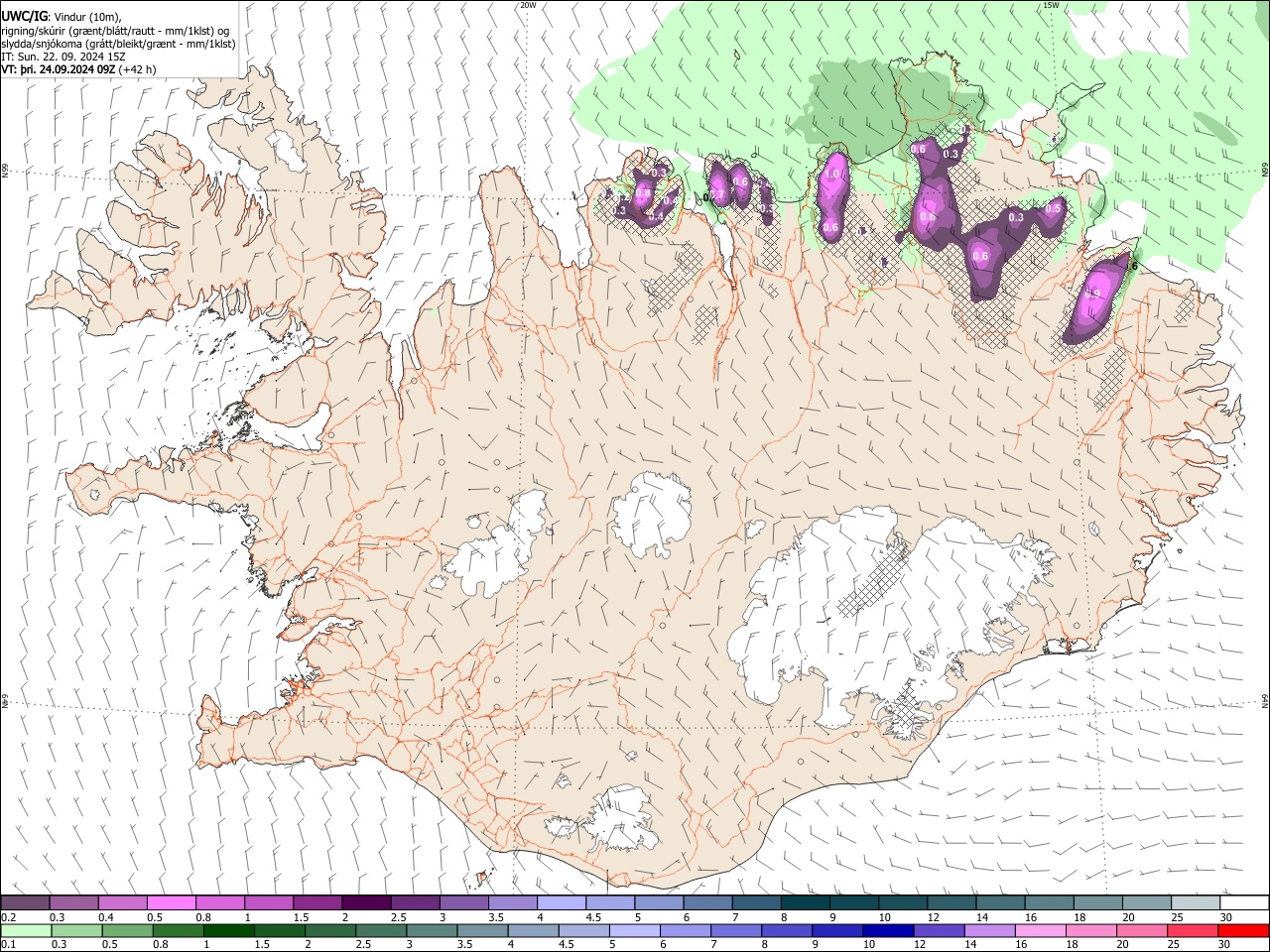The height and width of the screenshot is (952, 1270).
Task: Click the 'VT: þri. 24.09.2024 09Z (+42 h)' line
Action: (x=78, y=69)
